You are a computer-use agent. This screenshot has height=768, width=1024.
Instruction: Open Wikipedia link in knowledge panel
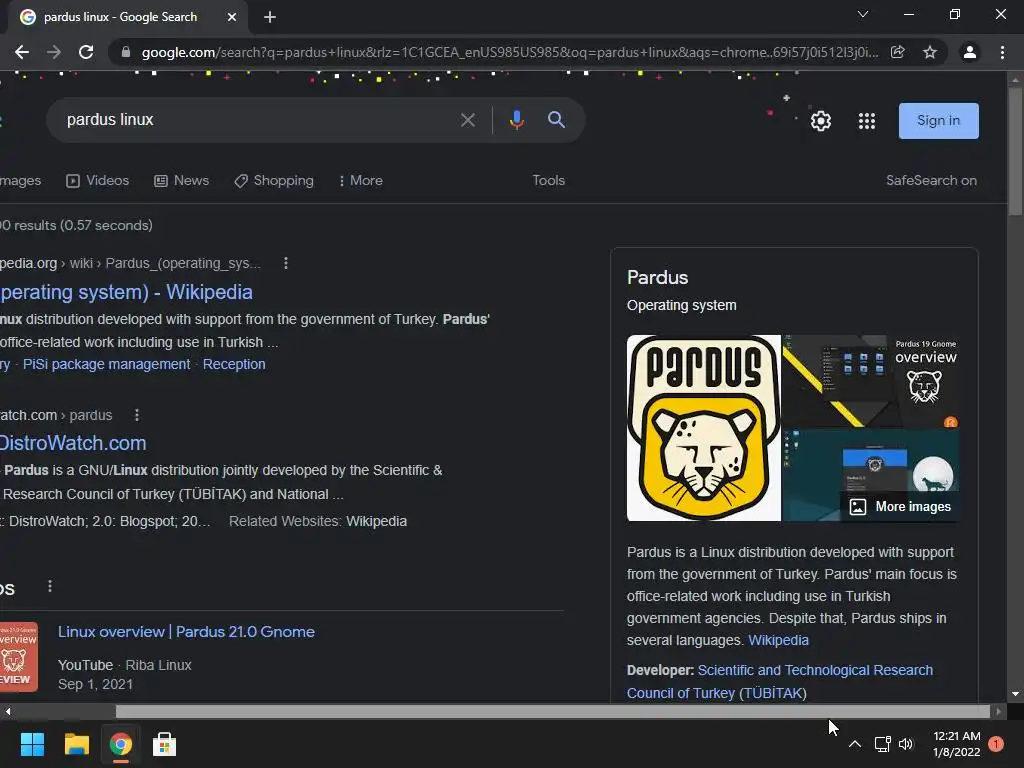point(778,641)
